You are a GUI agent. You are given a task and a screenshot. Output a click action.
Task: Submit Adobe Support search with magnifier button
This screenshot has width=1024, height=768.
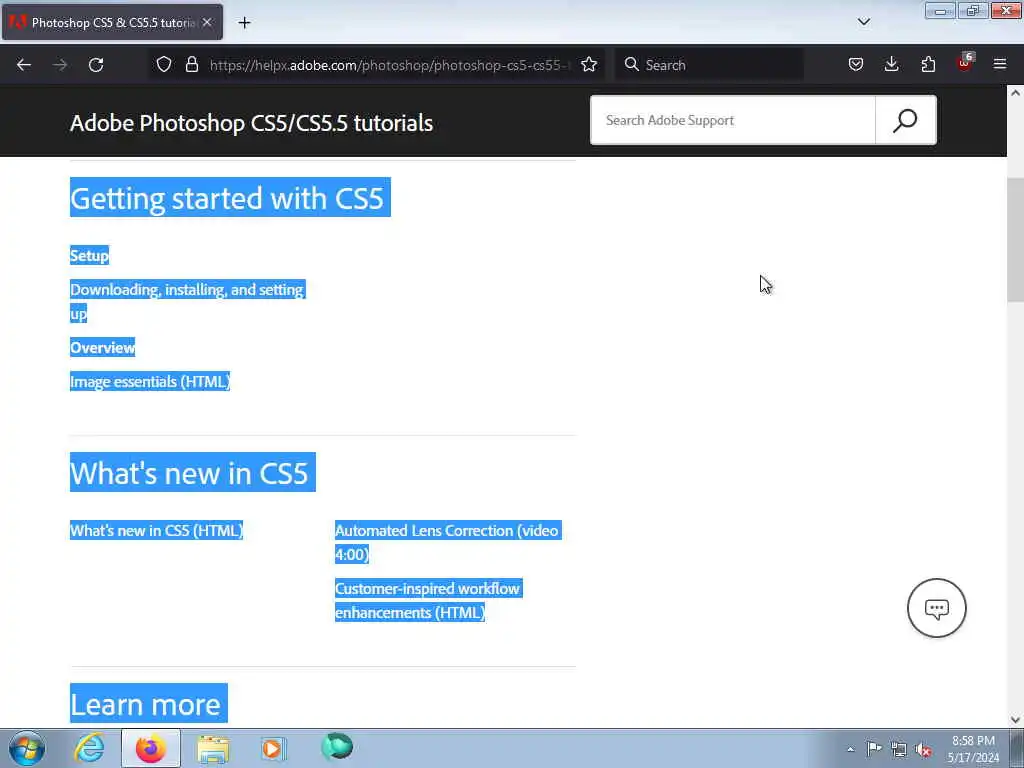[905, 120]
